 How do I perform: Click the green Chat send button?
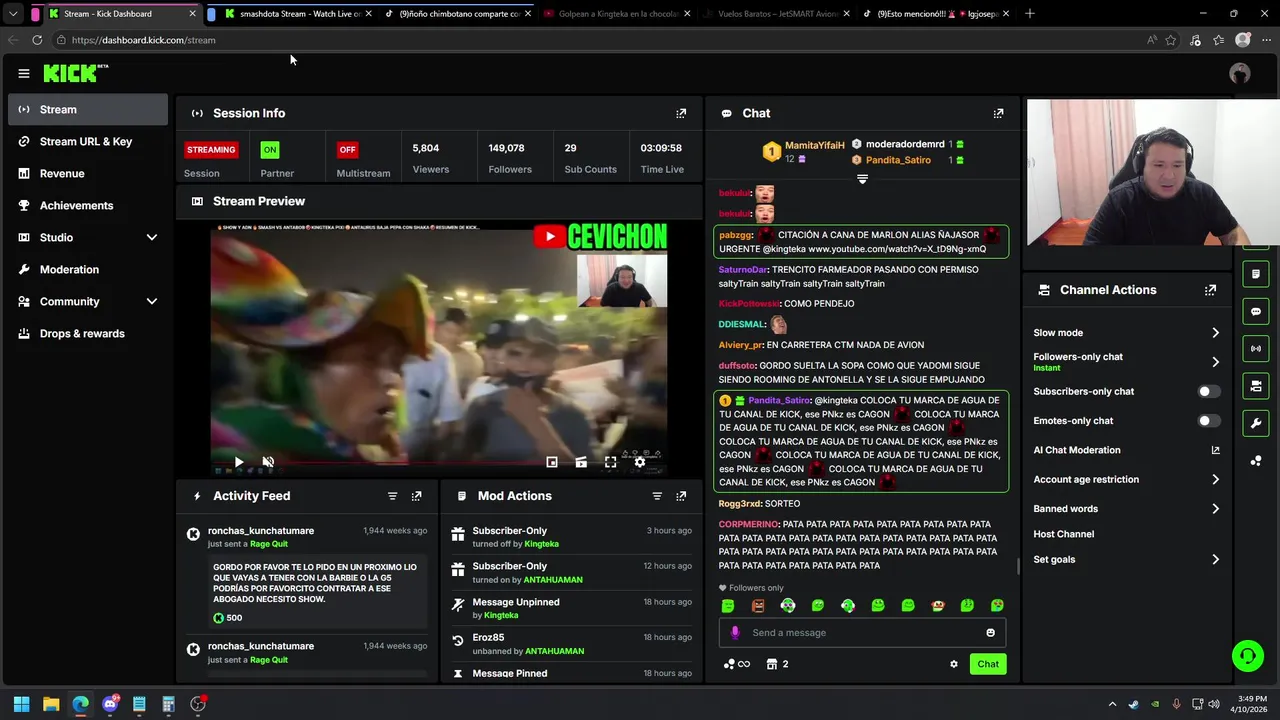[x=988, y=664]
